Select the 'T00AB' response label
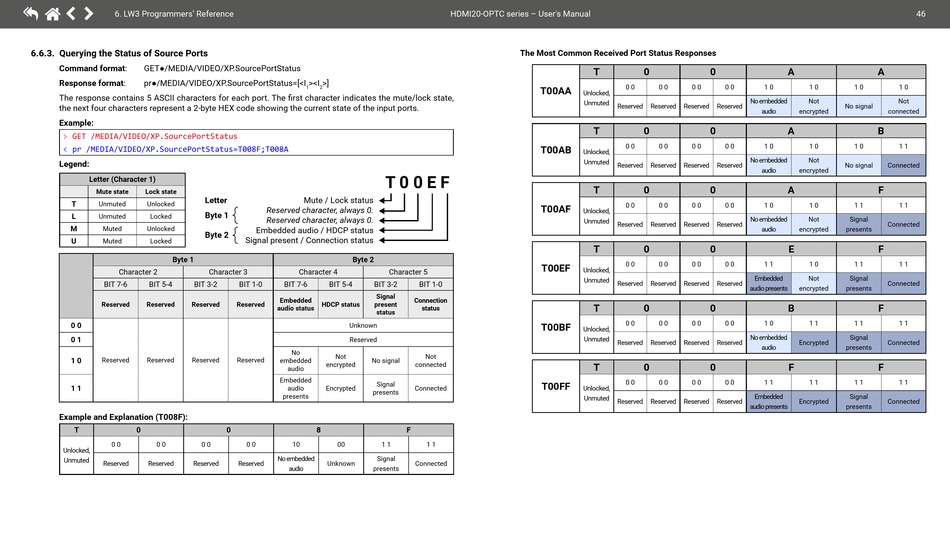This screenshot has height=533, width=950. (x=556, y=150)
